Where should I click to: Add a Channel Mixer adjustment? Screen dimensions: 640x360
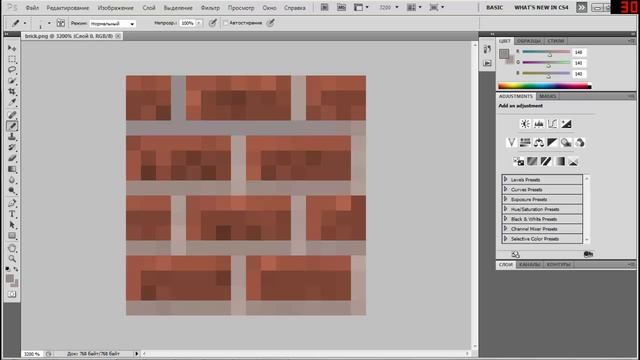point(580,142)
